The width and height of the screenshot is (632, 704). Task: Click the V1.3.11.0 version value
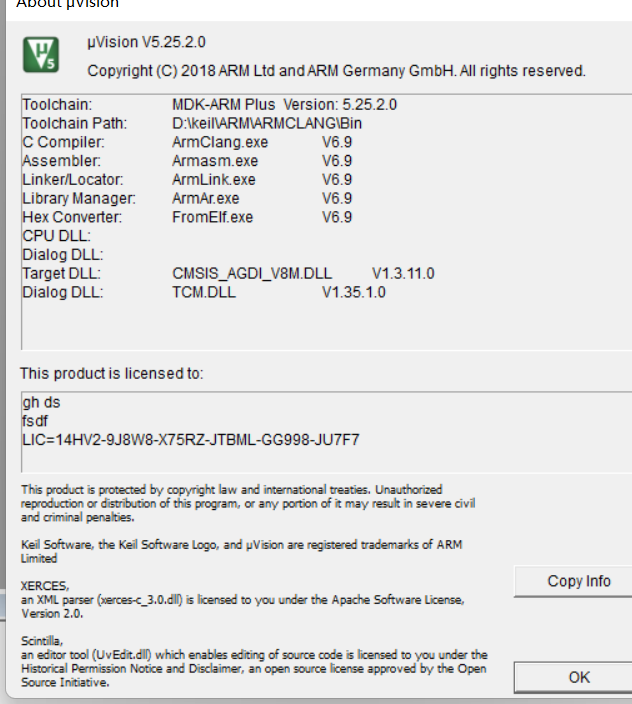tap(403, 273)
